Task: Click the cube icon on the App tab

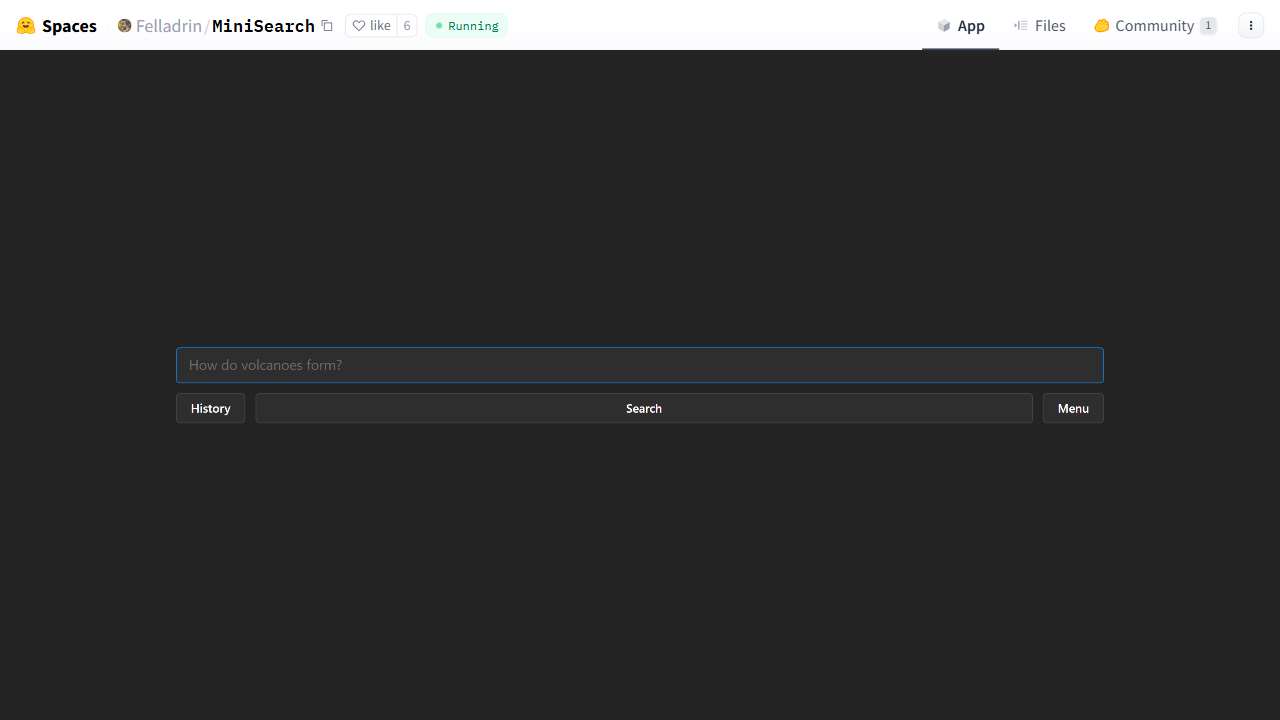Action: pos(944,26)
